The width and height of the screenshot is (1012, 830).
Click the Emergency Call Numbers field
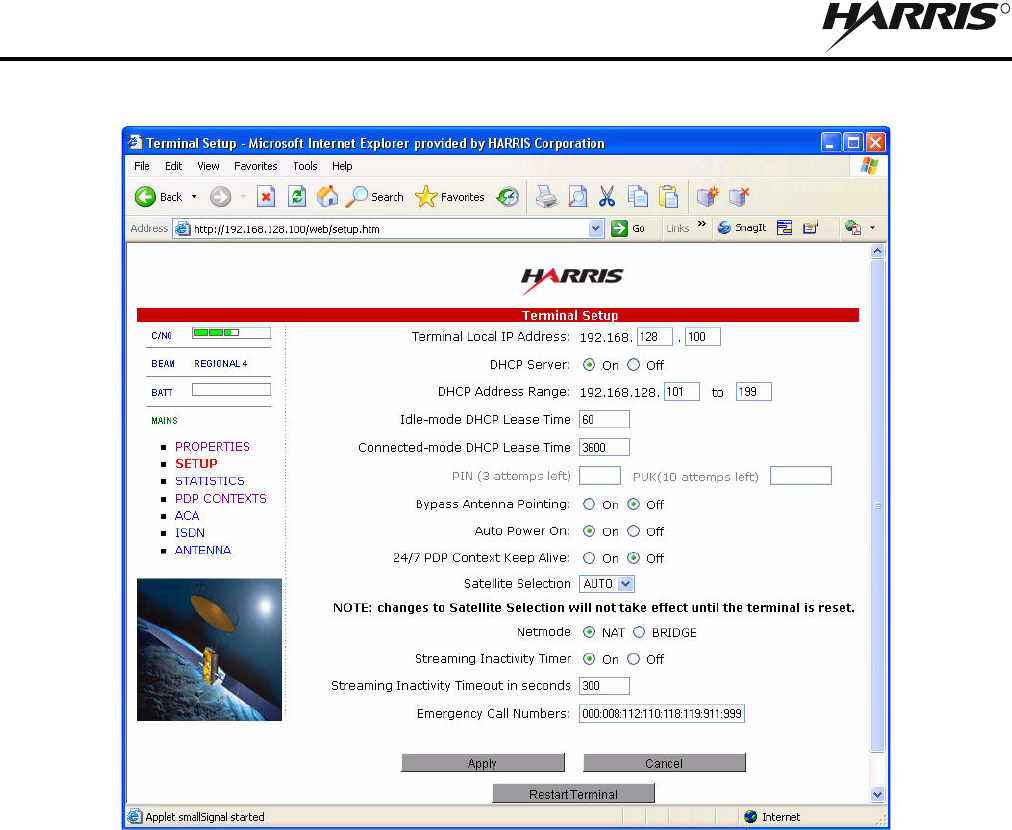pos(662,714)
